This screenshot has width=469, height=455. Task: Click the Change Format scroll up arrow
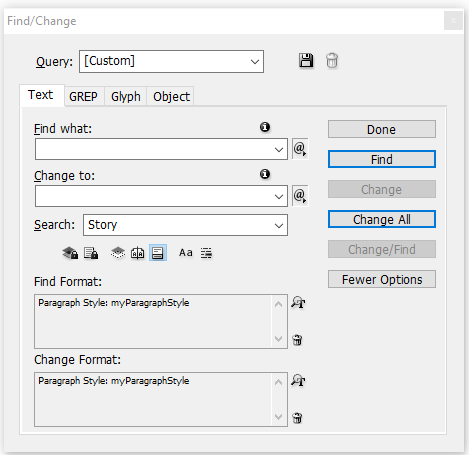(278, 382)
